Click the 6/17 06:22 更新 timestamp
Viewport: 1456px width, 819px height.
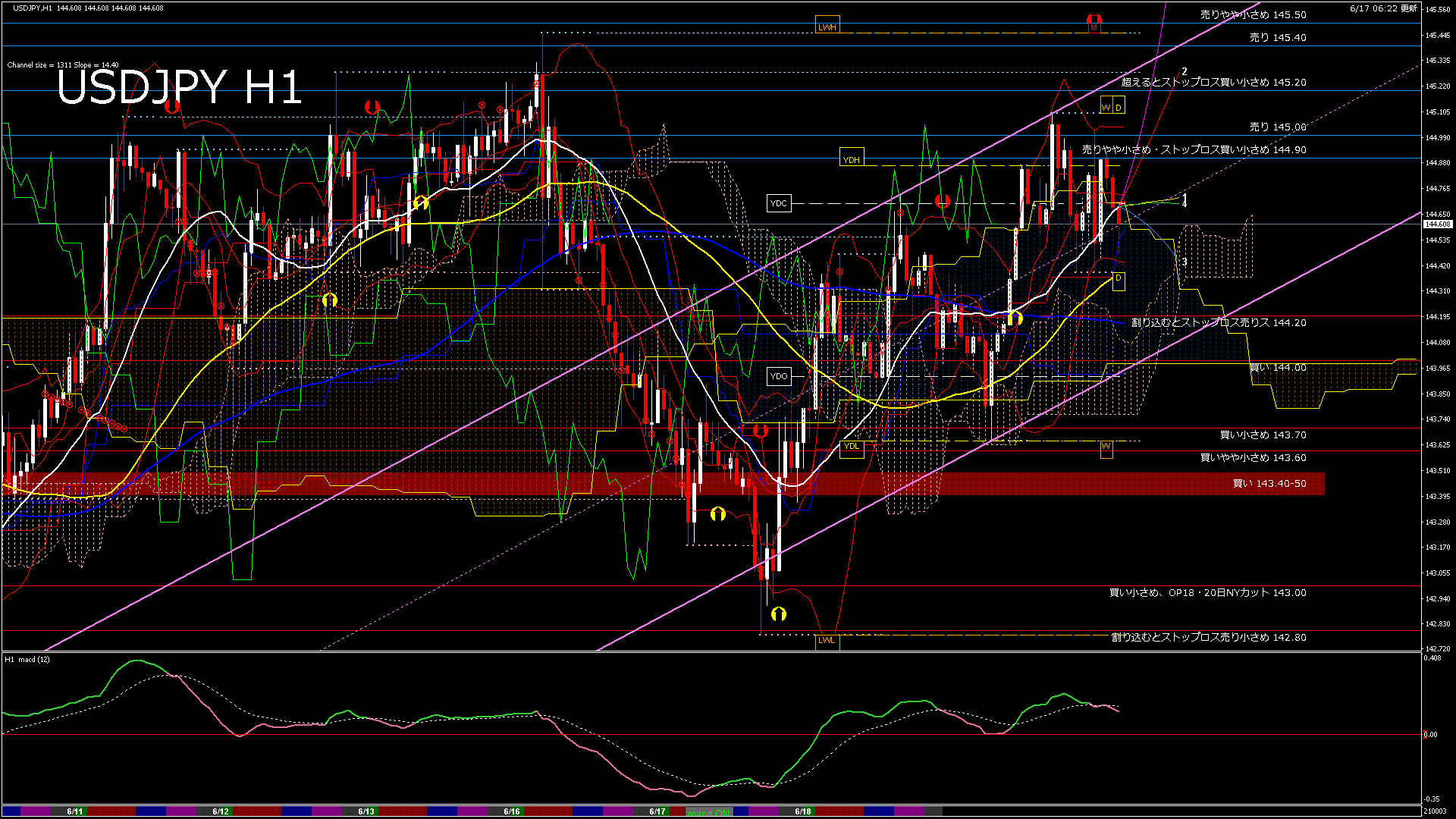[x=1383, y=8]
